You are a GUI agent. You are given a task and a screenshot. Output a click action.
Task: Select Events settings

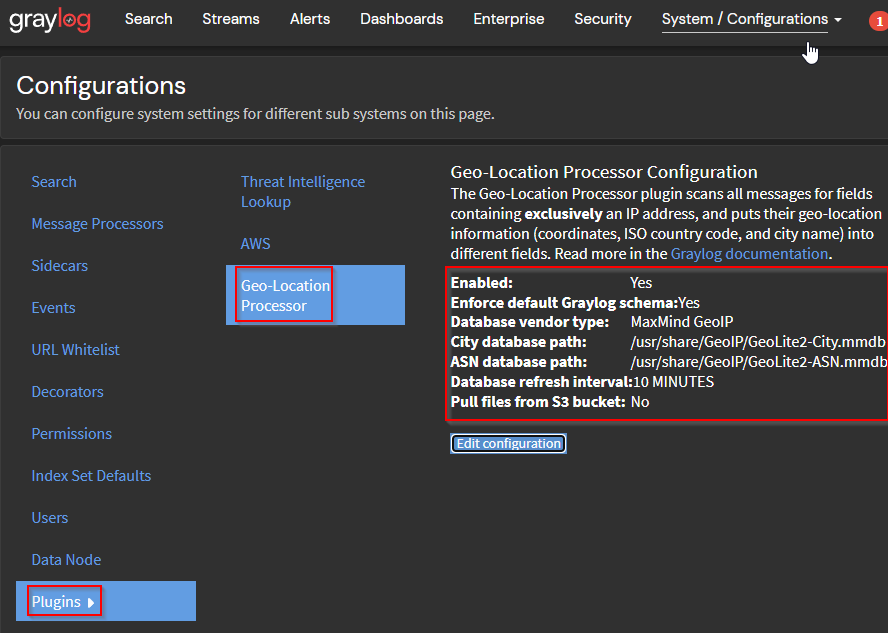pos(53,307)
